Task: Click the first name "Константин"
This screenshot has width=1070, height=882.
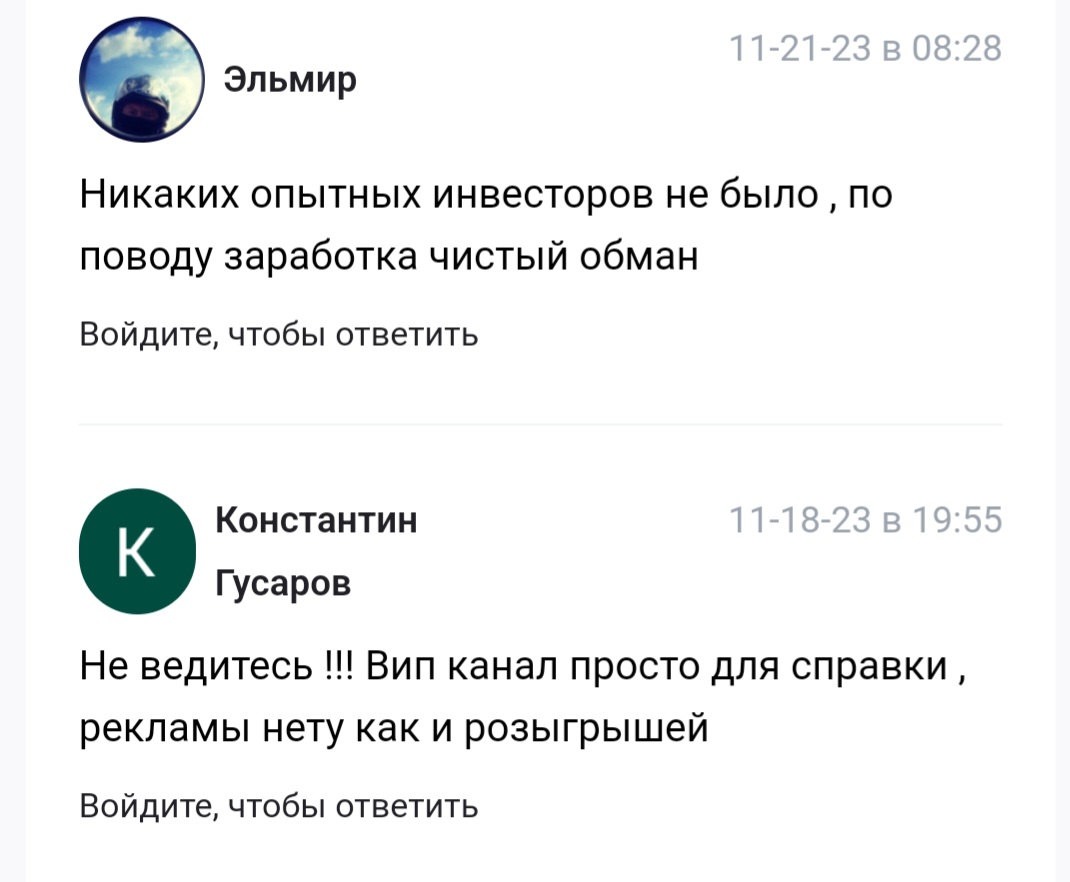Action: tap(317, 520)
